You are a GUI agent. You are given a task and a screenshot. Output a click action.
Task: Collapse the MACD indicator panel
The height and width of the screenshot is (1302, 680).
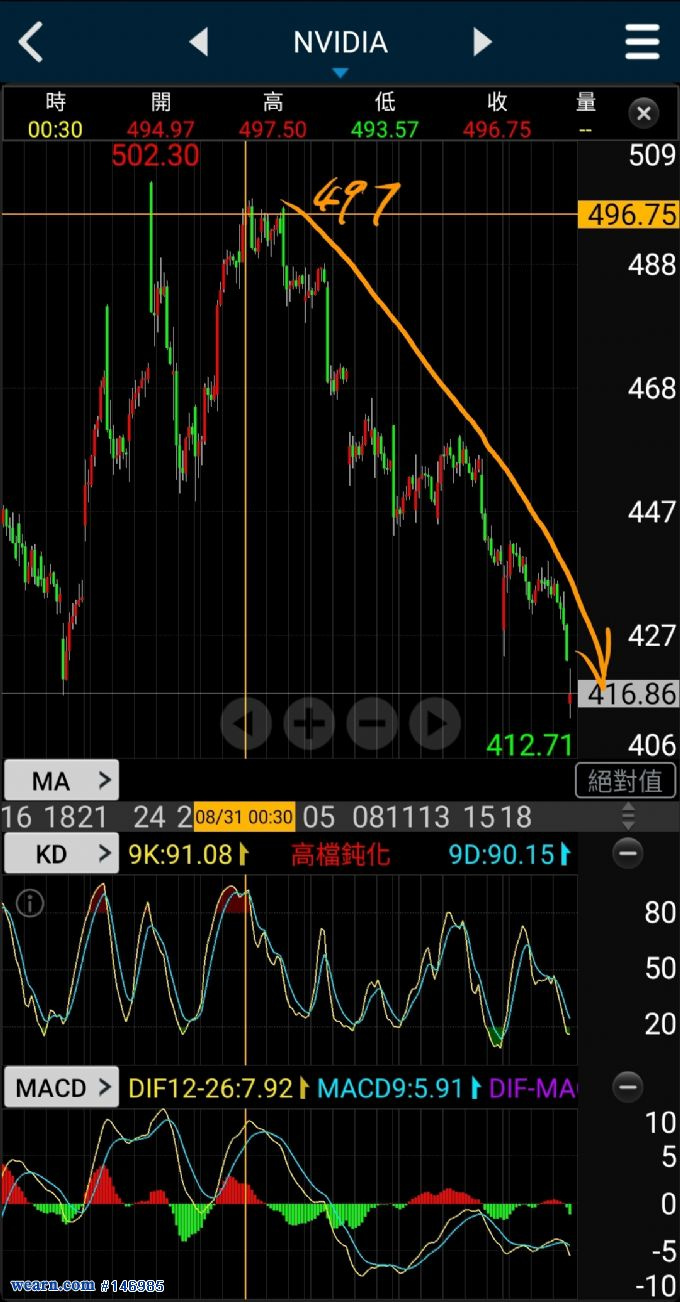628,1086
